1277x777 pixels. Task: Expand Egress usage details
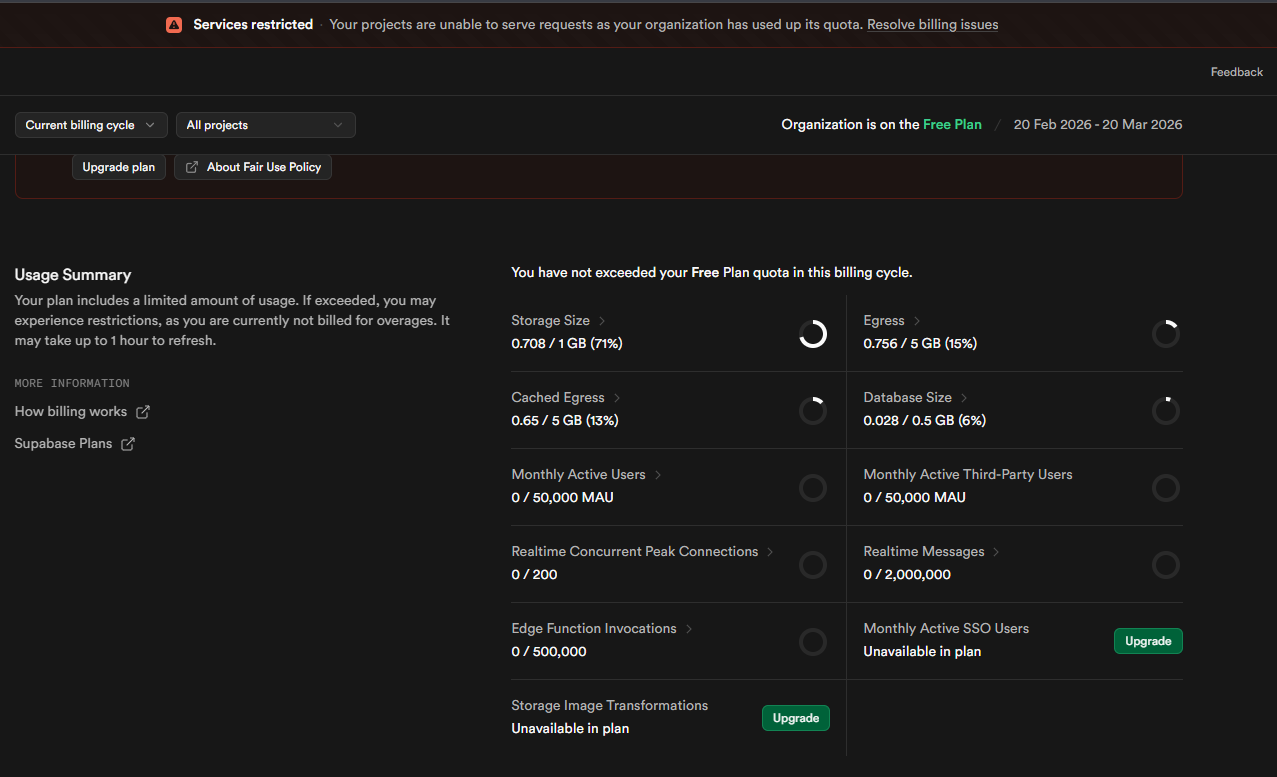point(884,321)
